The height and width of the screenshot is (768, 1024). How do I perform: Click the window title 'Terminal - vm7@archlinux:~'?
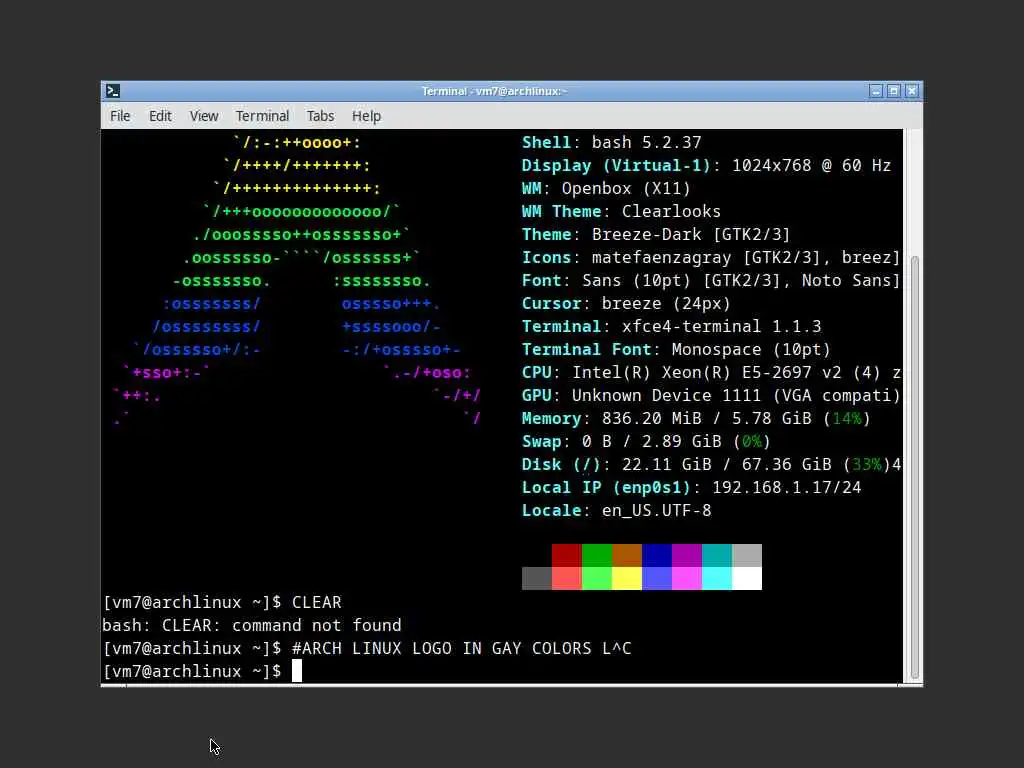click(x=494, y=91)
